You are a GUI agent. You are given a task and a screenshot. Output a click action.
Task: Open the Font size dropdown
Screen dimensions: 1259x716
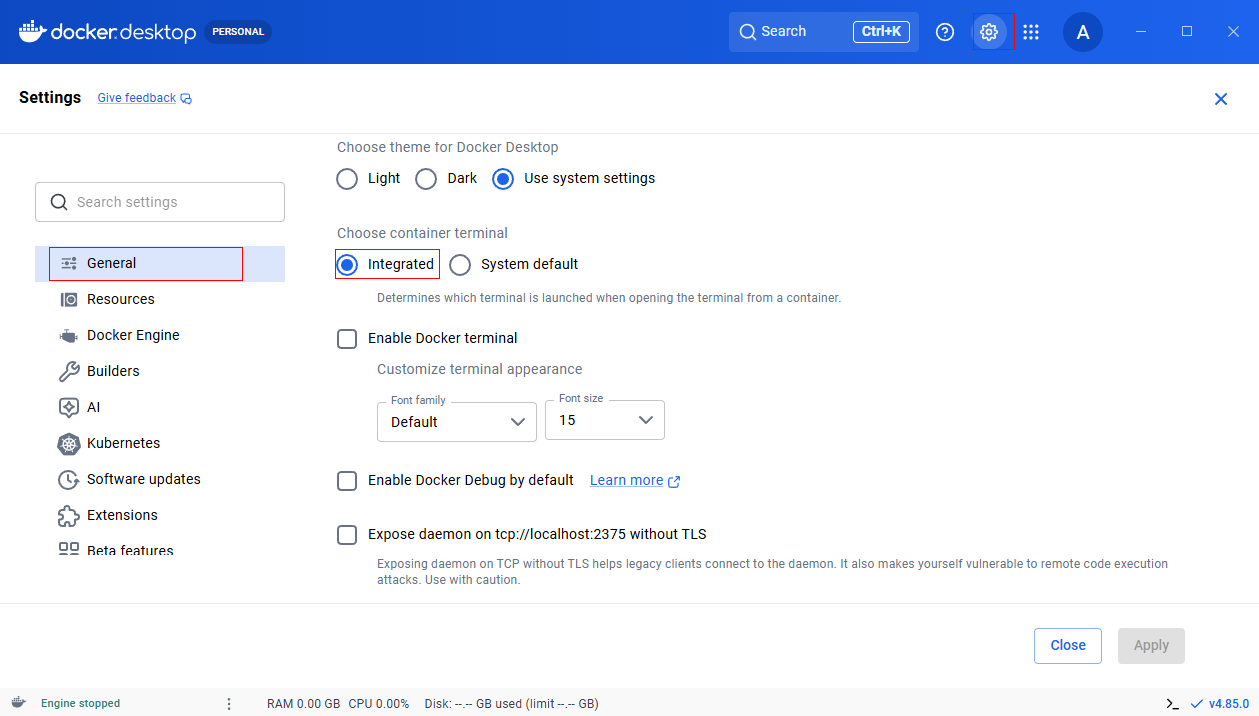[x=605, y=420]
